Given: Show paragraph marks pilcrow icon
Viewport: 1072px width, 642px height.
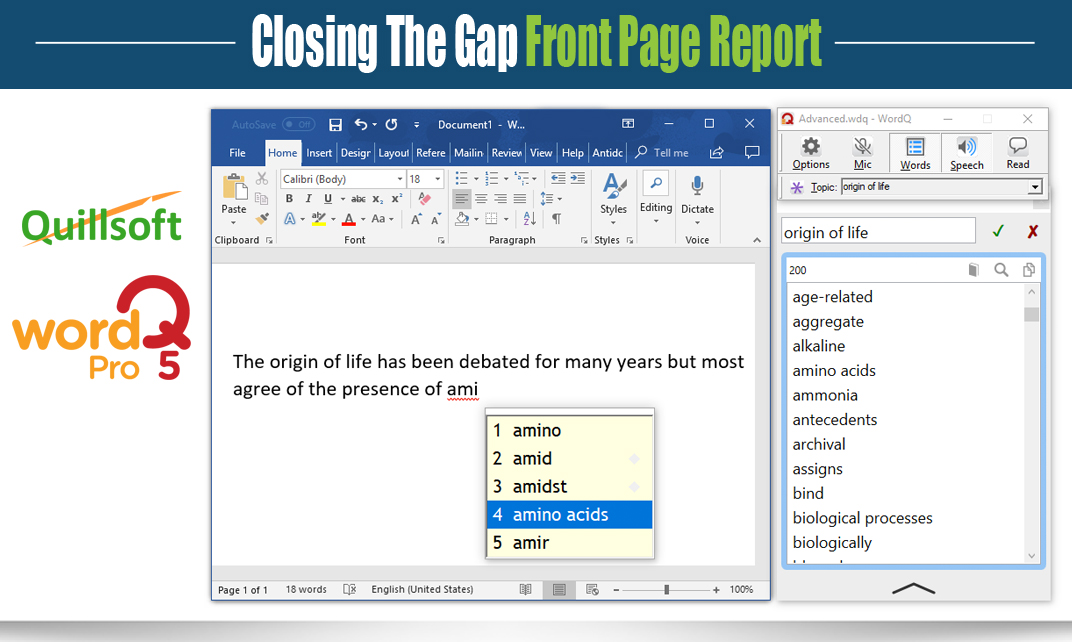Looking at the screenshot, I should tap(557, 219).
